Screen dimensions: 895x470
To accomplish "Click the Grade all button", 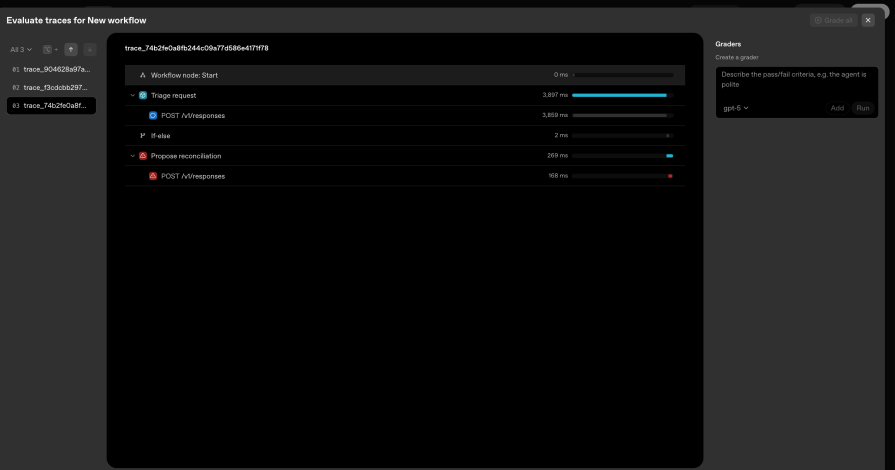I will 834,20.
